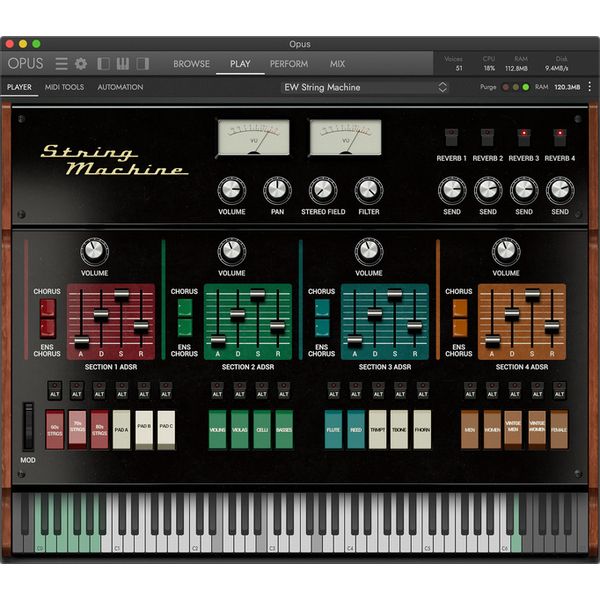Toggle the virtual keyboard piano icon
600x600 pixels.
pos(123,64)
